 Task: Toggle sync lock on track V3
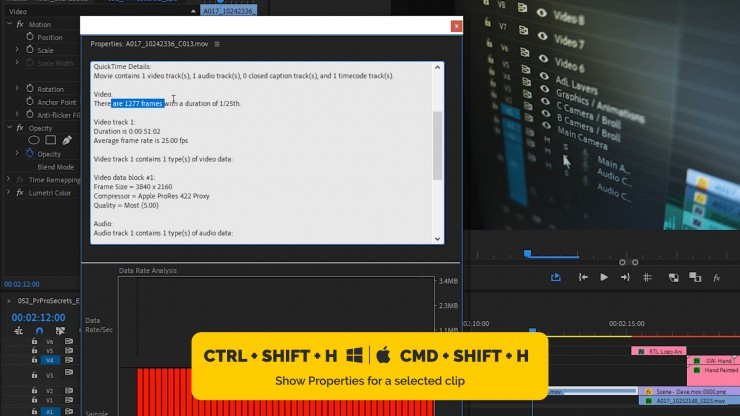(x=69, y=373)
